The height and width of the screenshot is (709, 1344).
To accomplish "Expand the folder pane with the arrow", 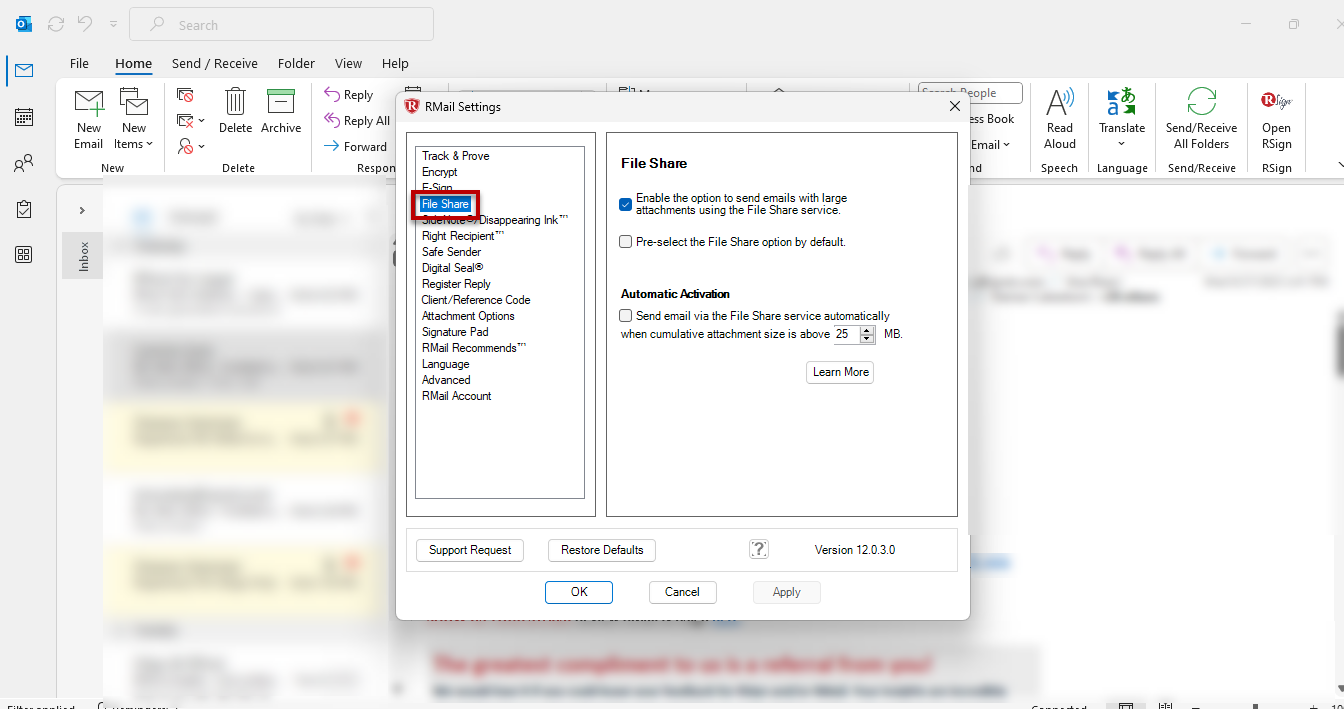I will pos(82,210).
